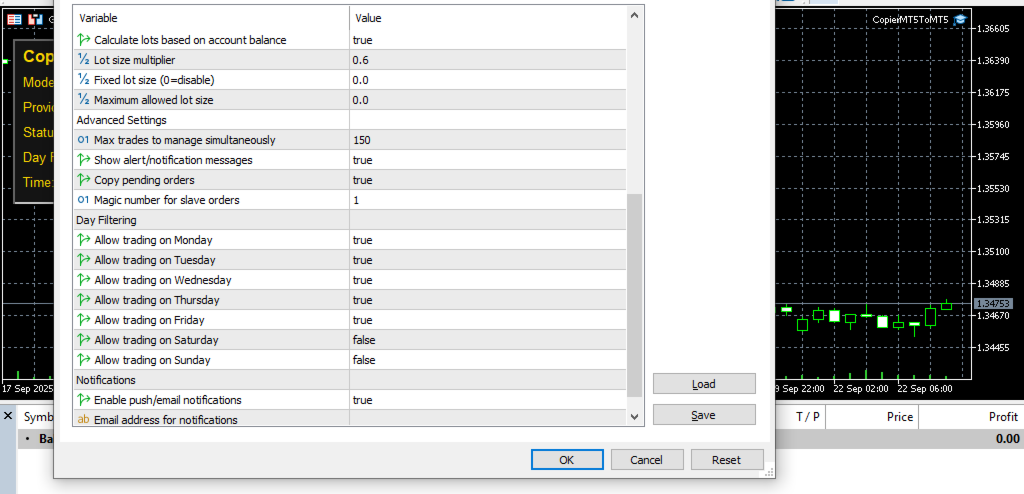The width and height of the screenshot is (1024, 494).
Task: Select the Allow trading on Thursday label
Action: (157, 300)
